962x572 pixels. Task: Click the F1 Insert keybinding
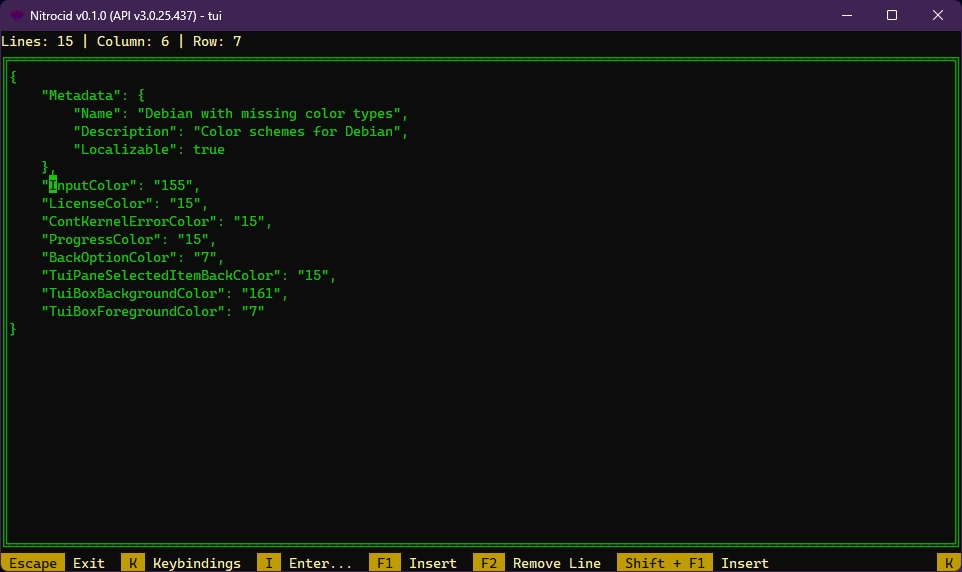(413, 563)
